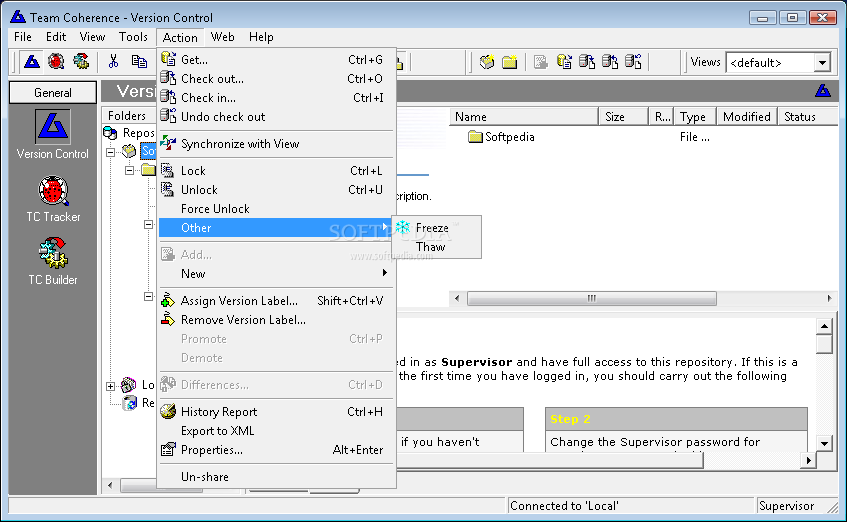Open the Tools menu
The height and width of the screenshot is (522, 847).
point(133,37)
